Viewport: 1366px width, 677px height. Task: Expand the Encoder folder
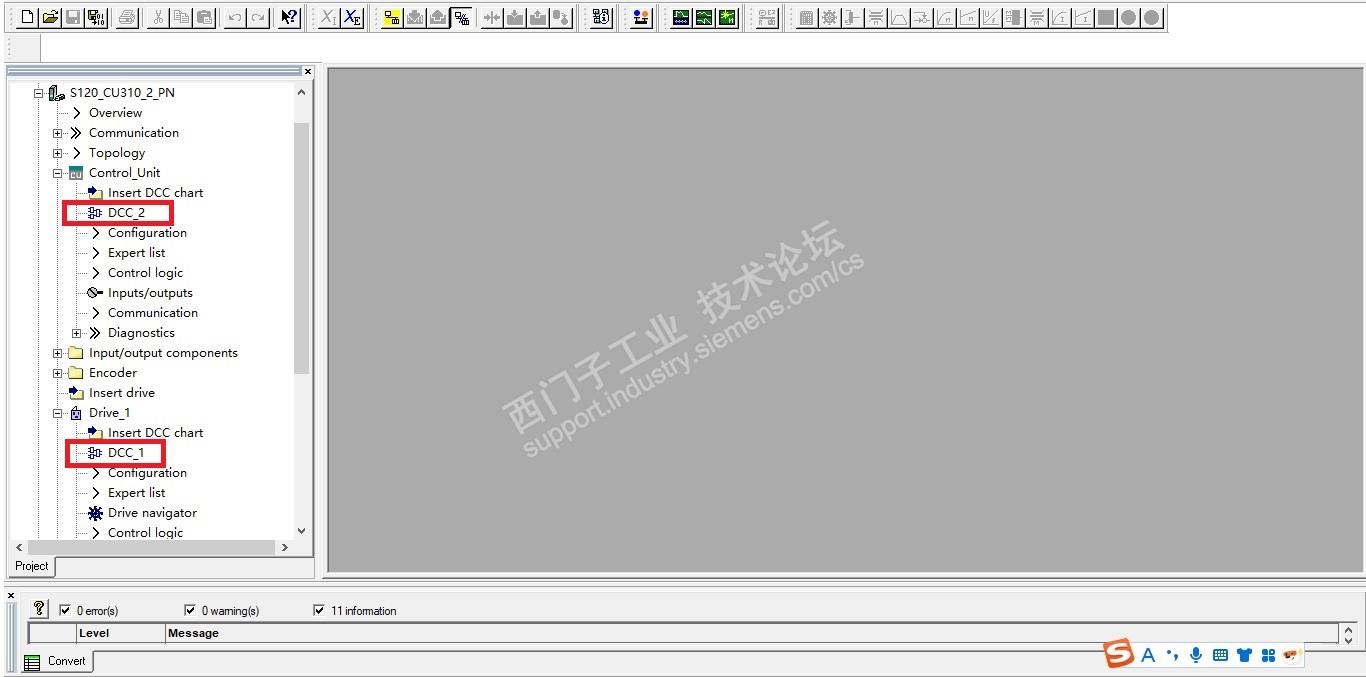58,373
